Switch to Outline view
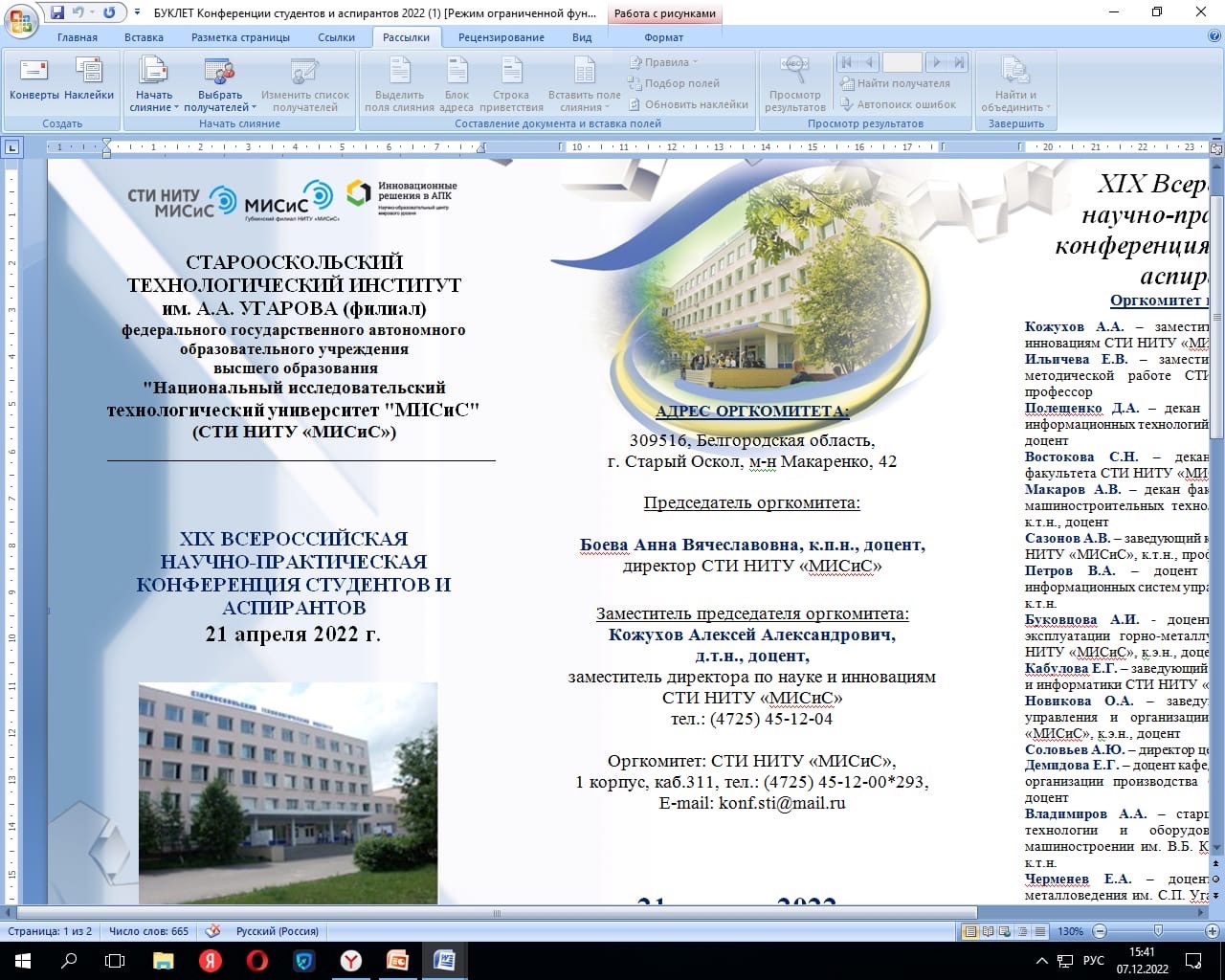This screenshot has width=1225, height=980. point(1022,931)
